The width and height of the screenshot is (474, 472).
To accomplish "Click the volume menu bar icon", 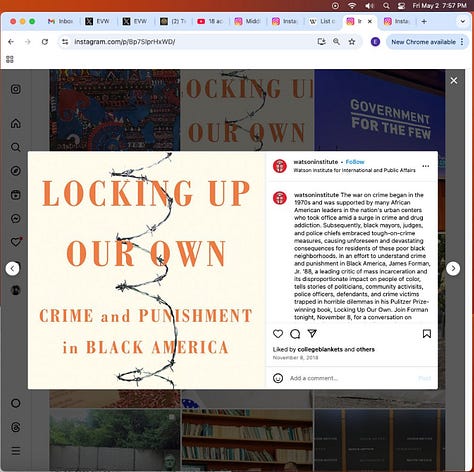I will pyautogui.click(x=369, y=6).
